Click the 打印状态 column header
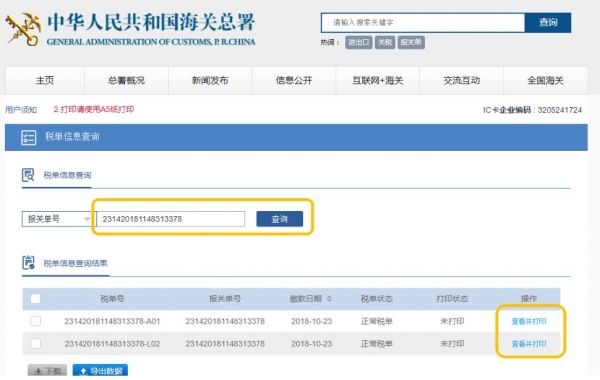Image resolution: width=600 pixels, height=380 pixels. pos(452,298)
